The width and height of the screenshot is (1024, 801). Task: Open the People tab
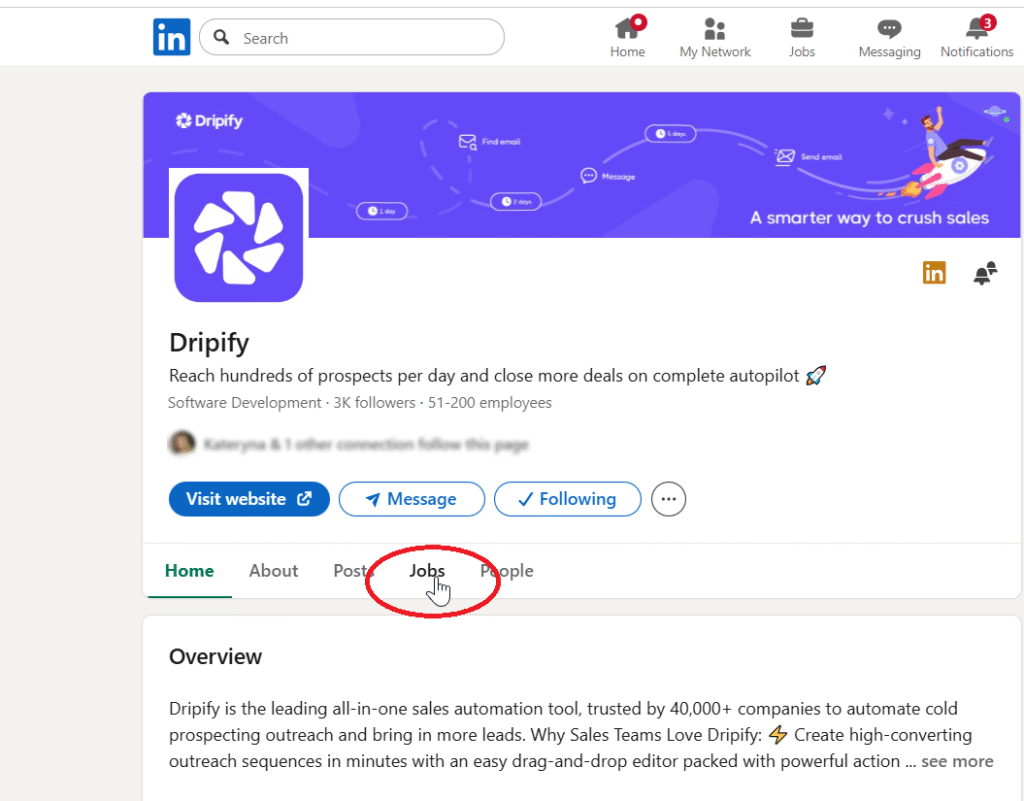[506, 571]
